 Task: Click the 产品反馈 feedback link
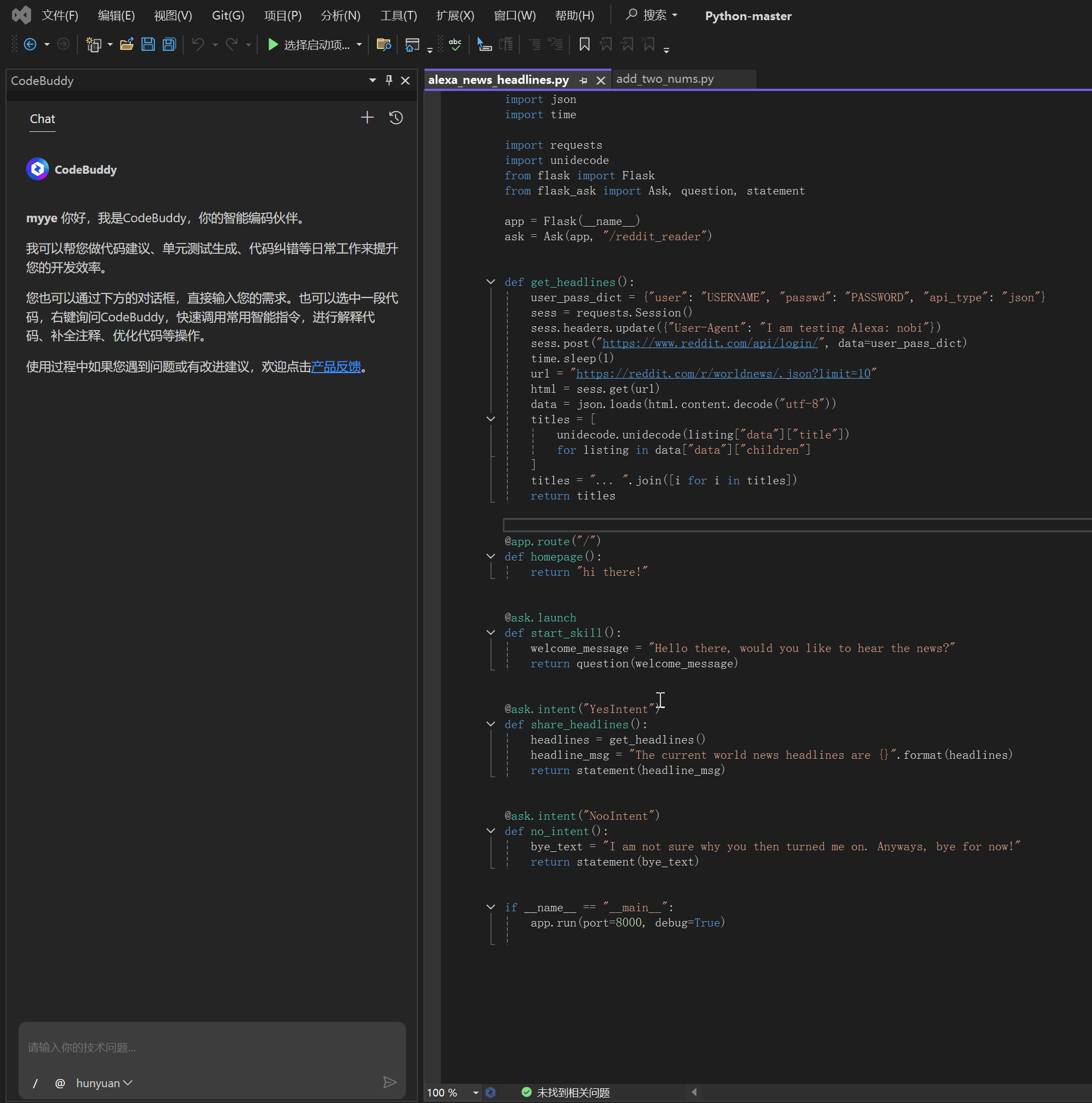(336, 367)
